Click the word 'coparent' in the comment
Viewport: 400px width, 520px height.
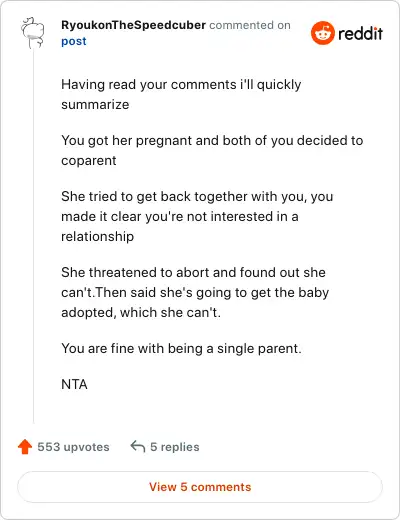89,161
